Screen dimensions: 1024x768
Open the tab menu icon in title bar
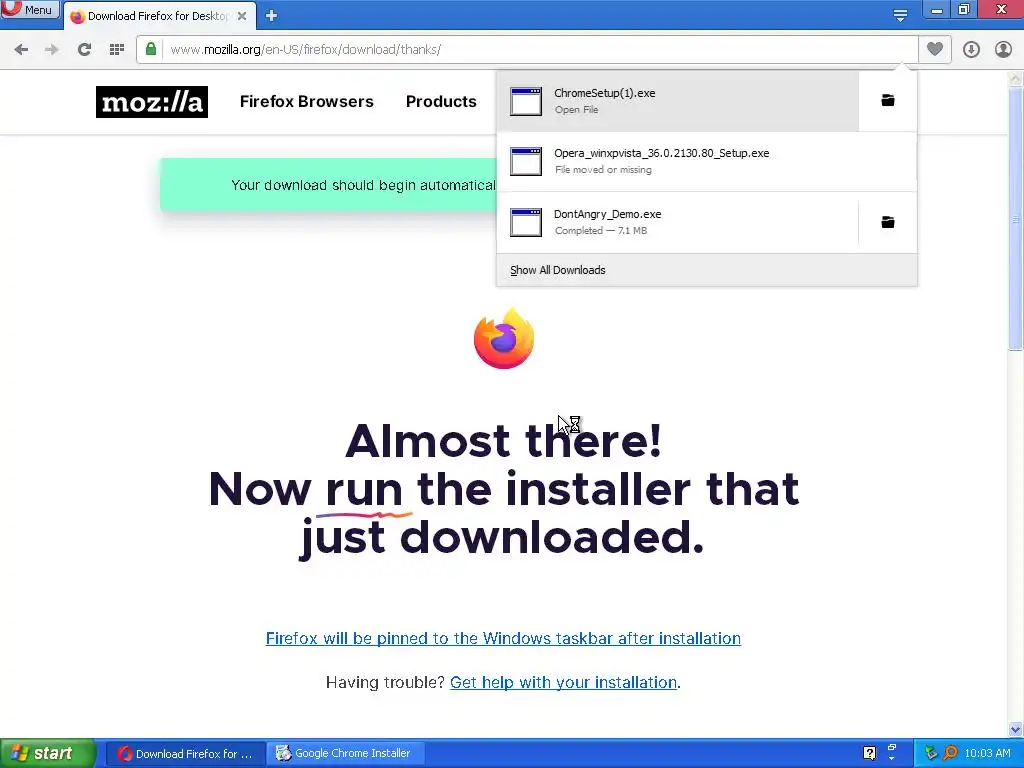pos(901,15)
